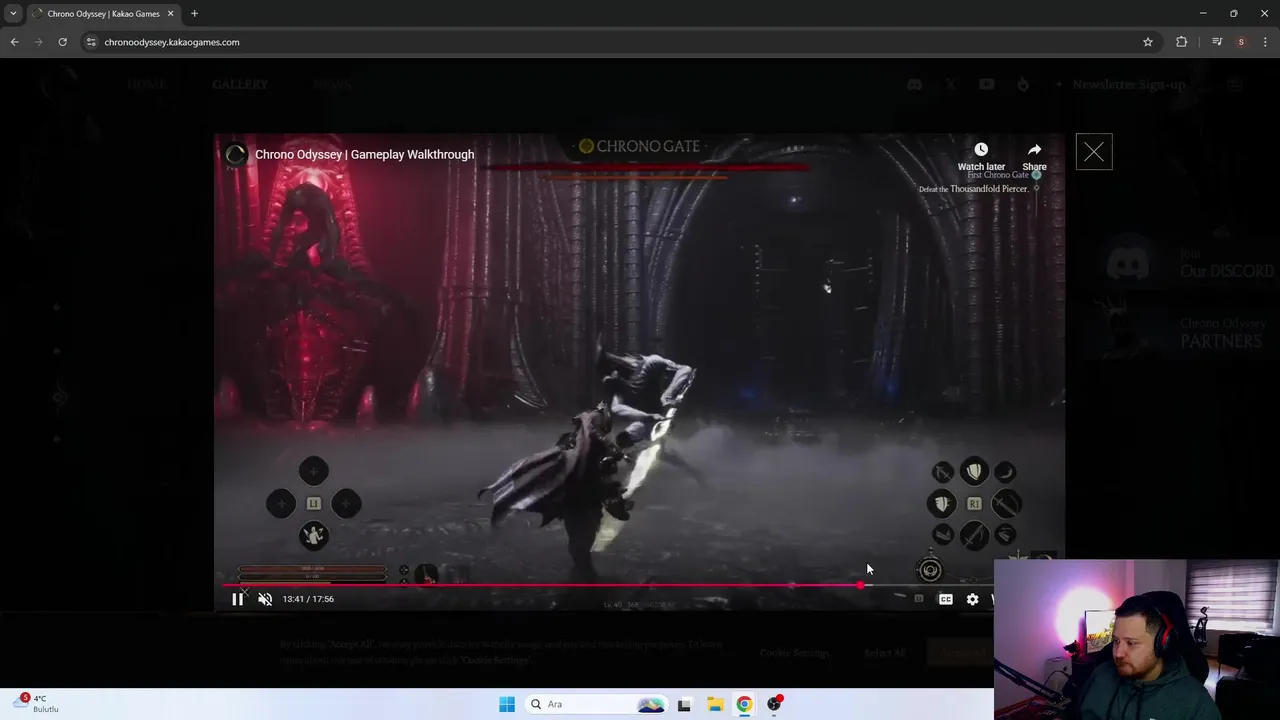Image resolution: width=1280 pixels, height=720 pixels.
Task: Open Chrome media controls
Action: [x=1217, y=42]
